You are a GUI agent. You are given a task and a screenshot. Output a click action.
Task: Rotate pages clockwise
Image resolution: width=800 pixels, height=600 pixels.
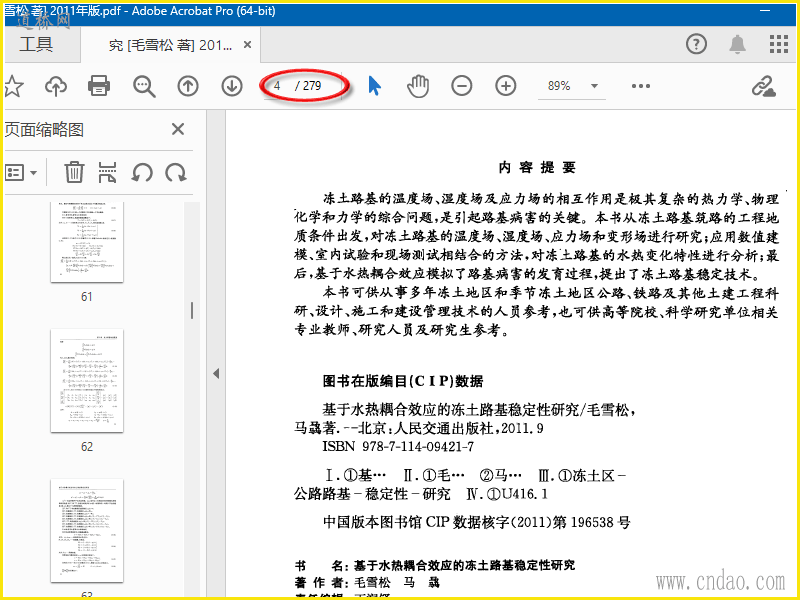176,173
